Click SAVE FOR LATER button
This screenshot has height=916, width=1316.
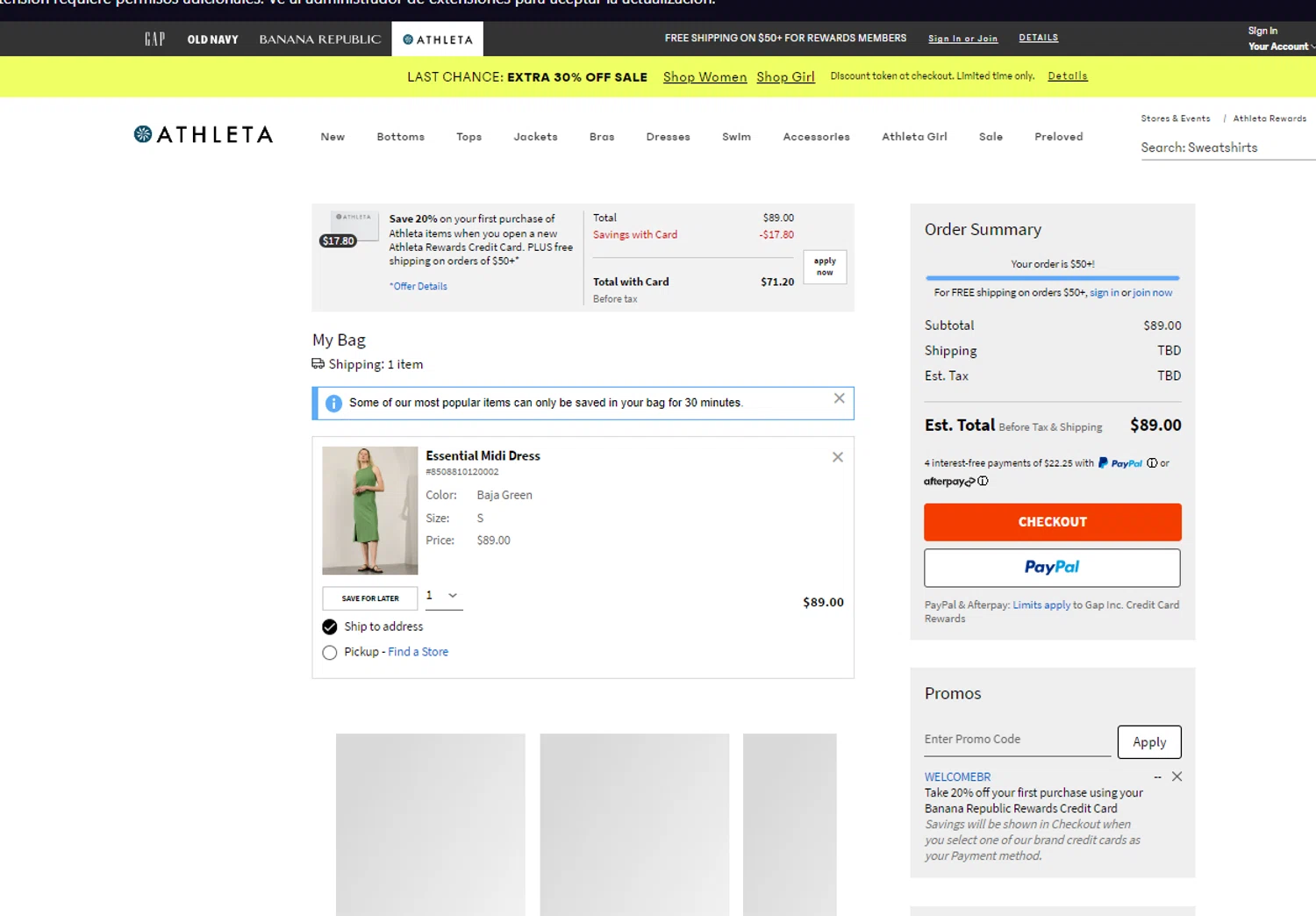(x=370, y=598)
